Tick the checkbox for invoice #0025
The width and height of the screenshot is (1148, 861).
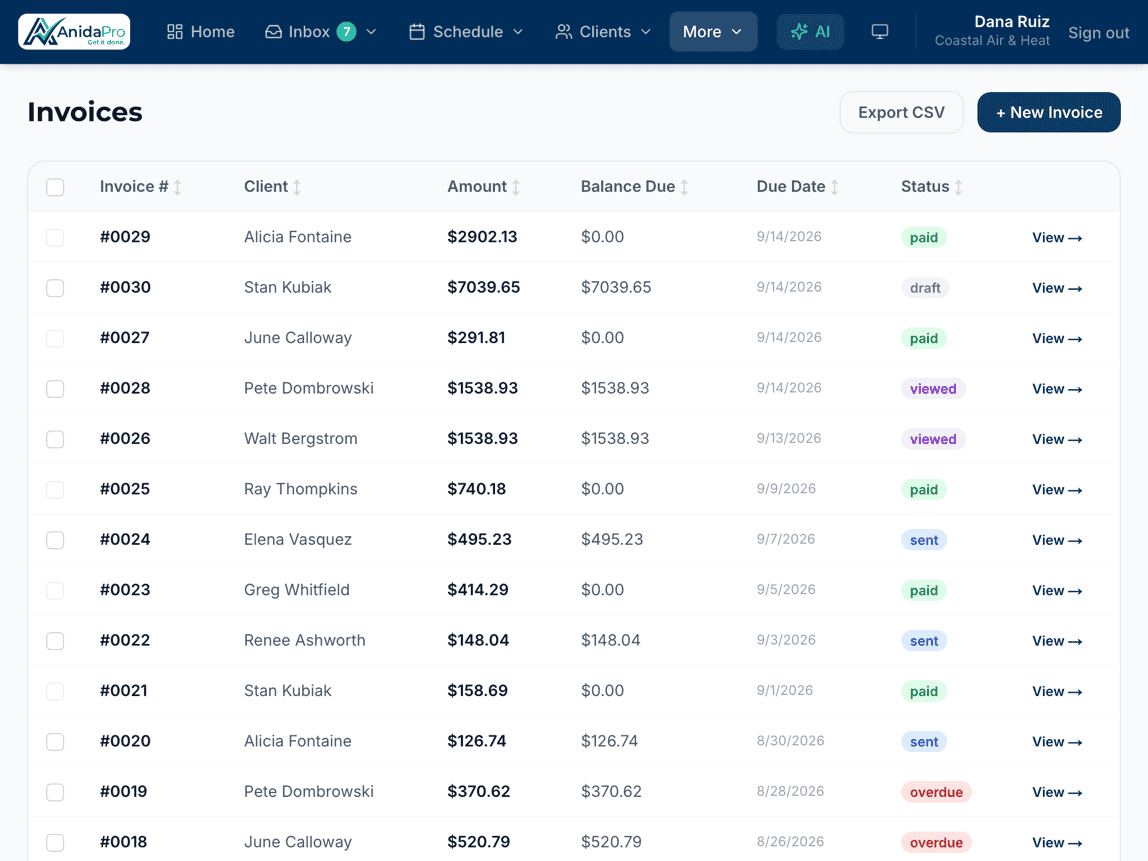(x=55, y=490)
